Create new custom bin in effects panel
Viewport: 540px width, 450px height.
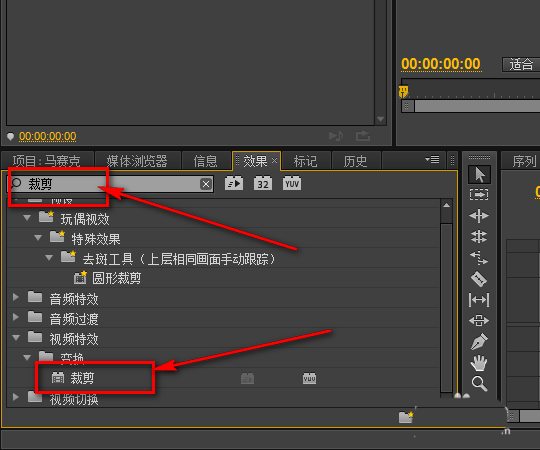coord(406,417)
